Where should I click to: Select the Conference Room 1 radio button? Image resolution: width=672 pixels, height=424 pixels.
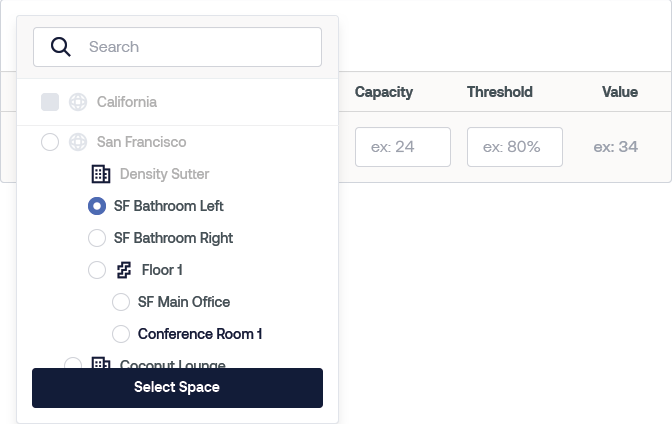pyautogui.click(x=121, y=334)
